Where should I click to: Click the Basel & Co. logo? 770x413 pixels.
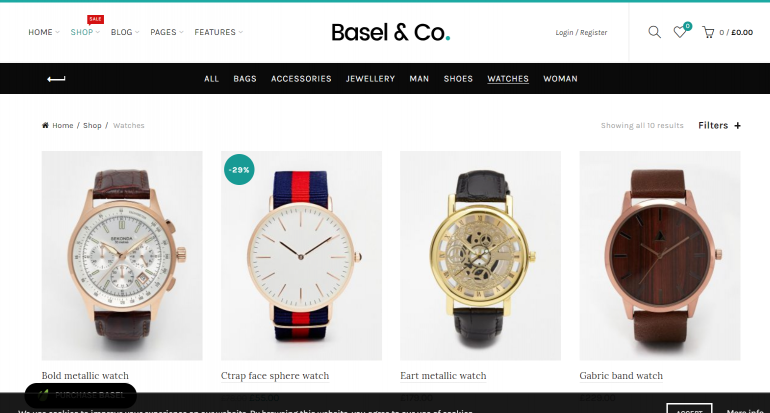pyautogui.click(x=390, y=32)
